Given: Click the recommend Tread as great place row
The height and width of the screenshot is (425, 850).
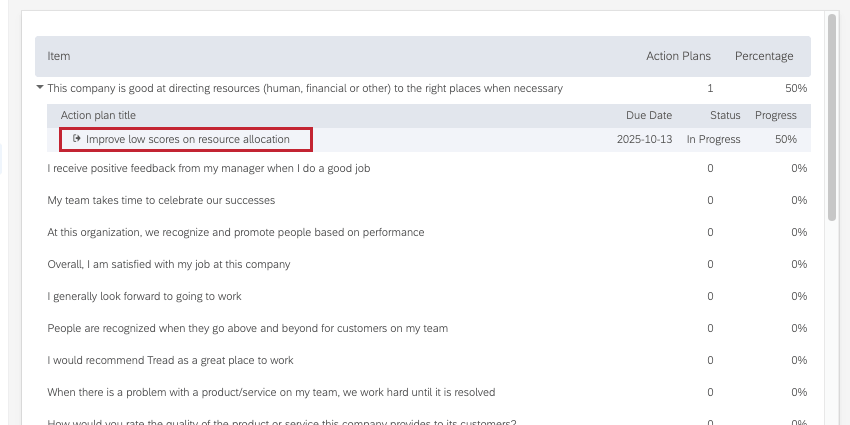Looking at the screenshot, I should [170, 360].
